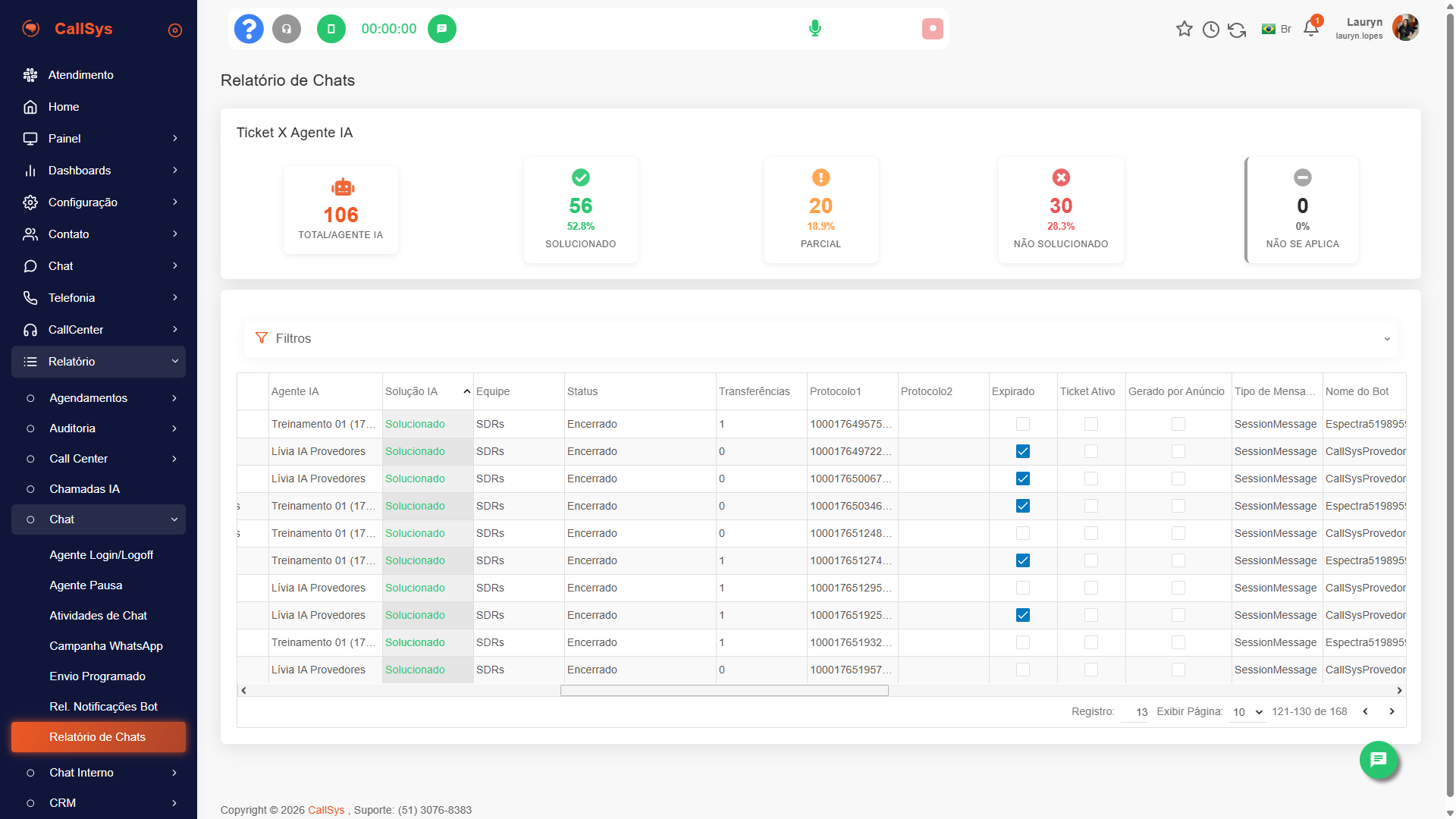Open Lauryn's profile avatar

(x=1406, y=28)
